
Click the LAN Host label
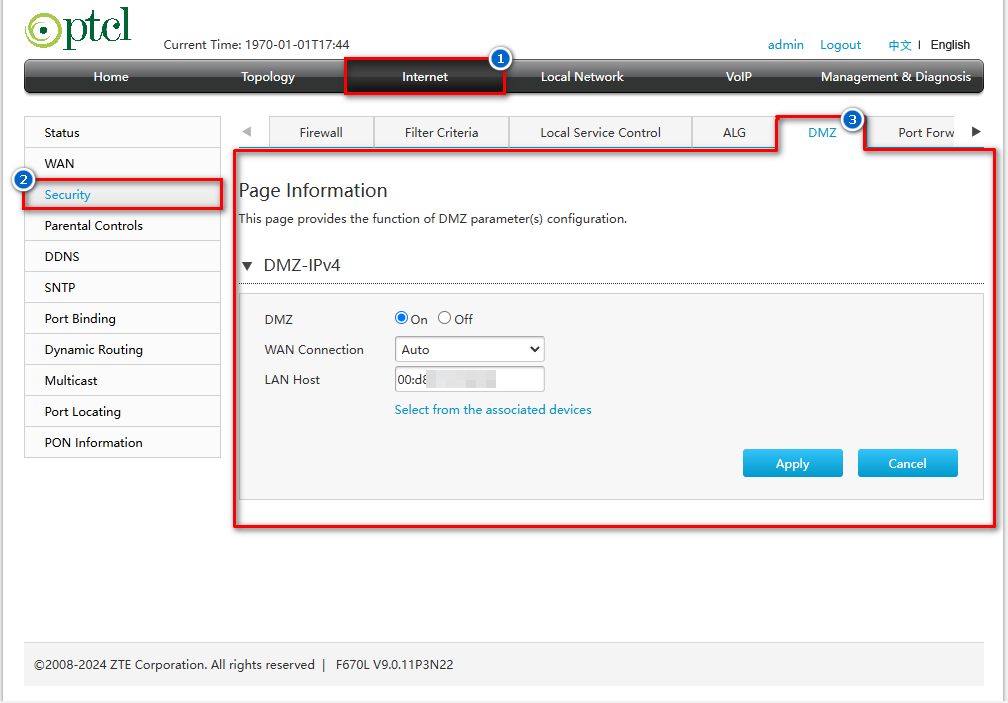tap(292, 380)
